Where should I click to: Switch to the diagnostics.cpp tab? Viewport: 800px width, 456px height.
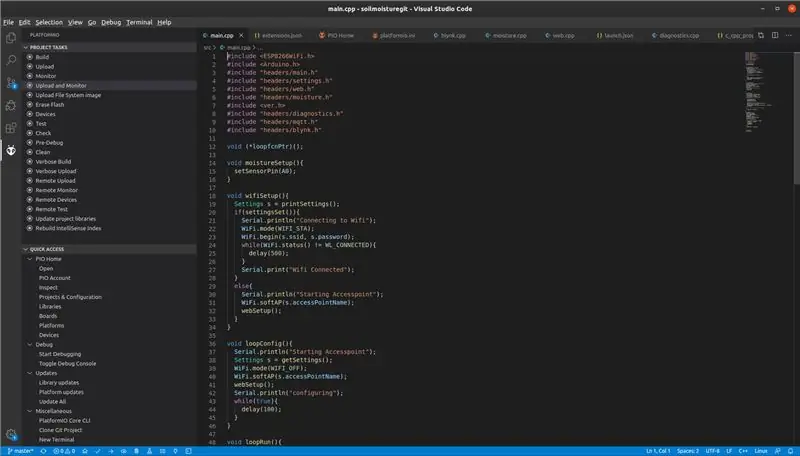pyautogui.click(x=675, y=35)
